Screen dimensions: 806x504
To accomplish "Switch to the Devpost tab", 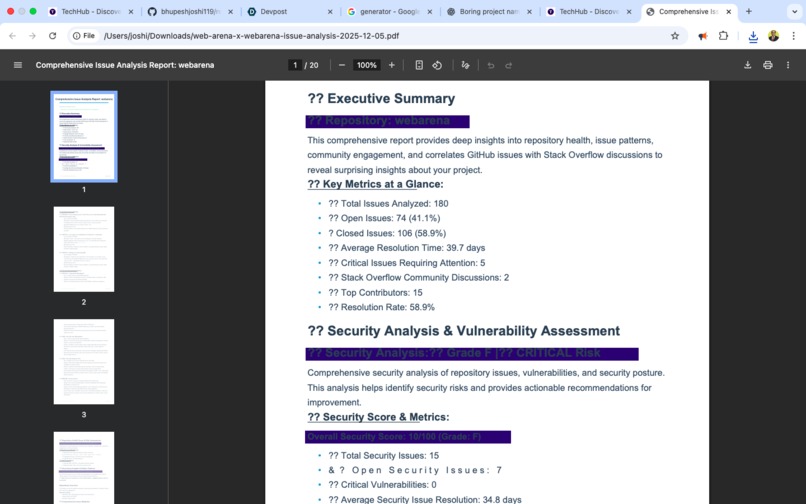I will [288, 11].
